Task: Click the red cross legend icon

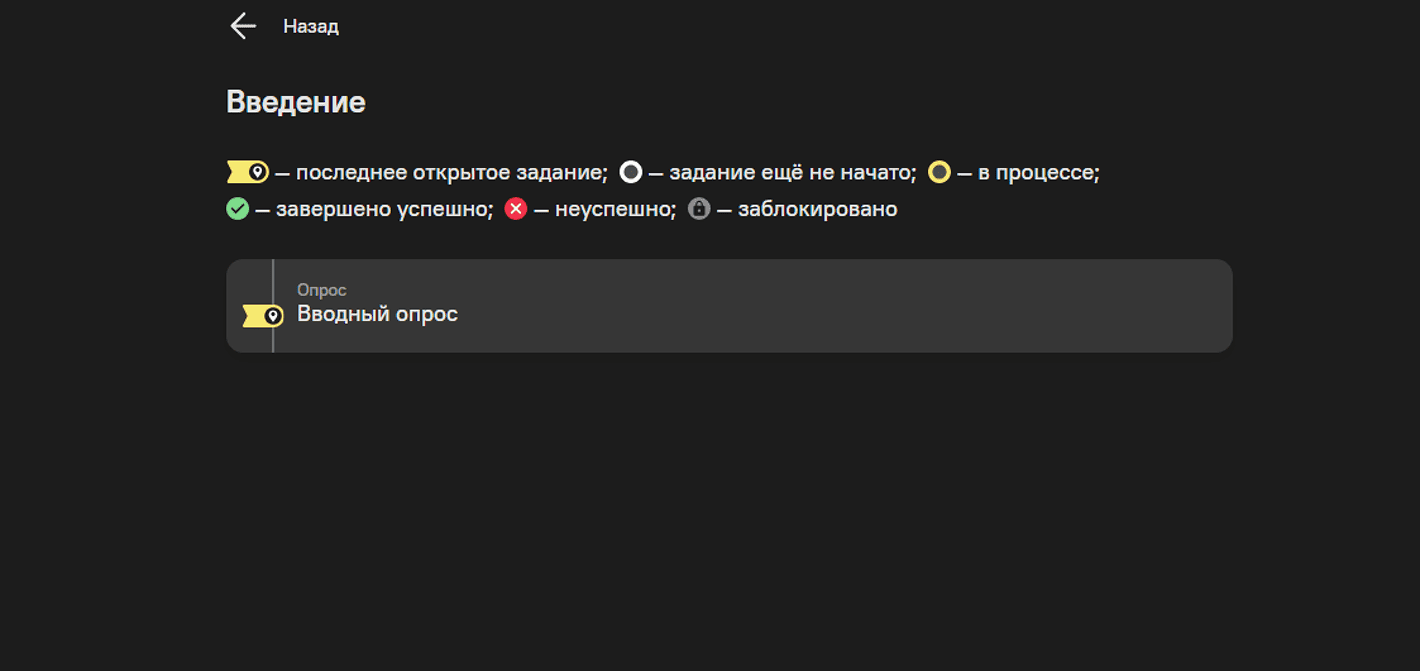Action: (515, 209)
